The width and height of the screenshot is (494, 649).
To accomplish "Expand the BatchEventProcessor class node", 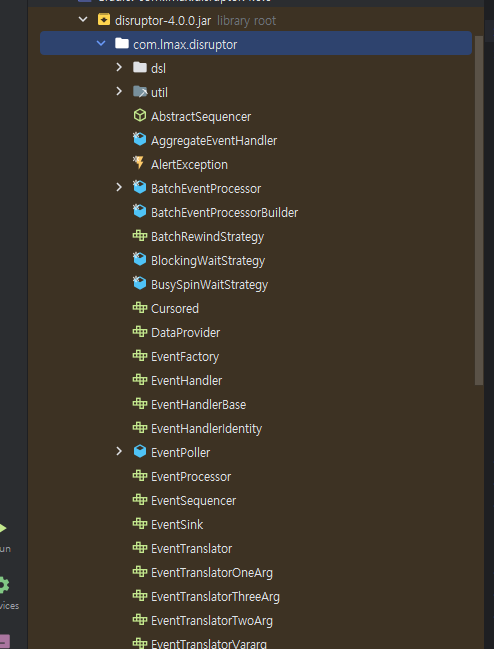I will [119, 187].
